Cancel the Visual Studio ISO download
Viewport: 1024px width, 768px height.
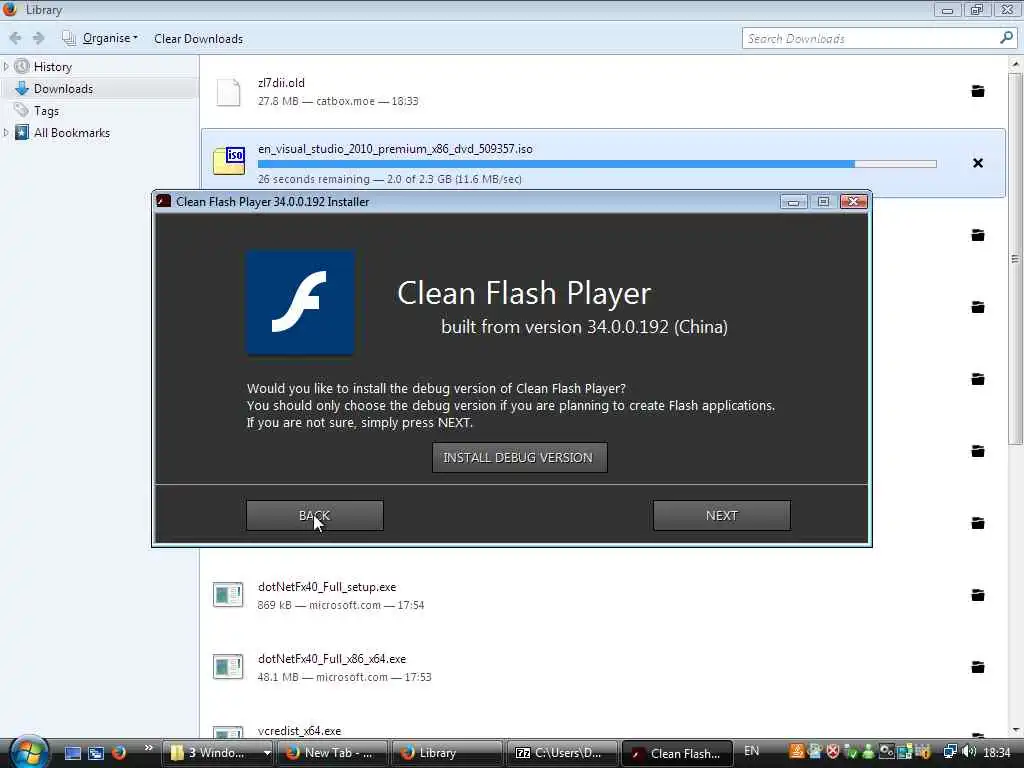pos(978,163)
